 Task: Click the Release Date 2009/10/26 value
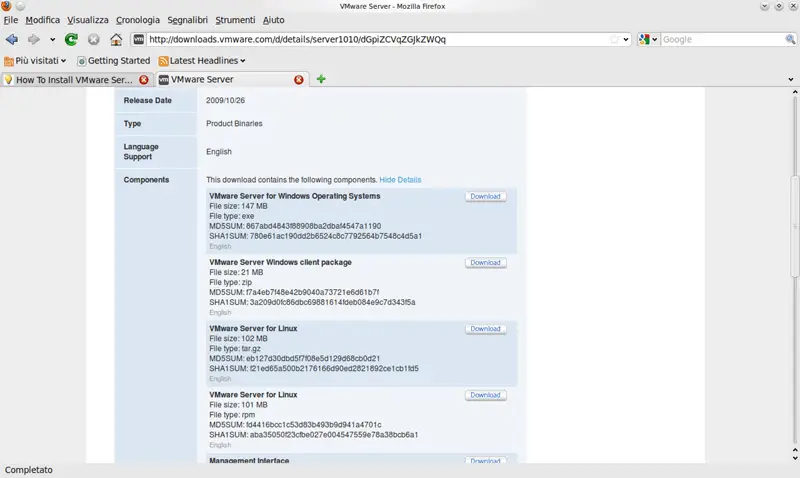226,100
